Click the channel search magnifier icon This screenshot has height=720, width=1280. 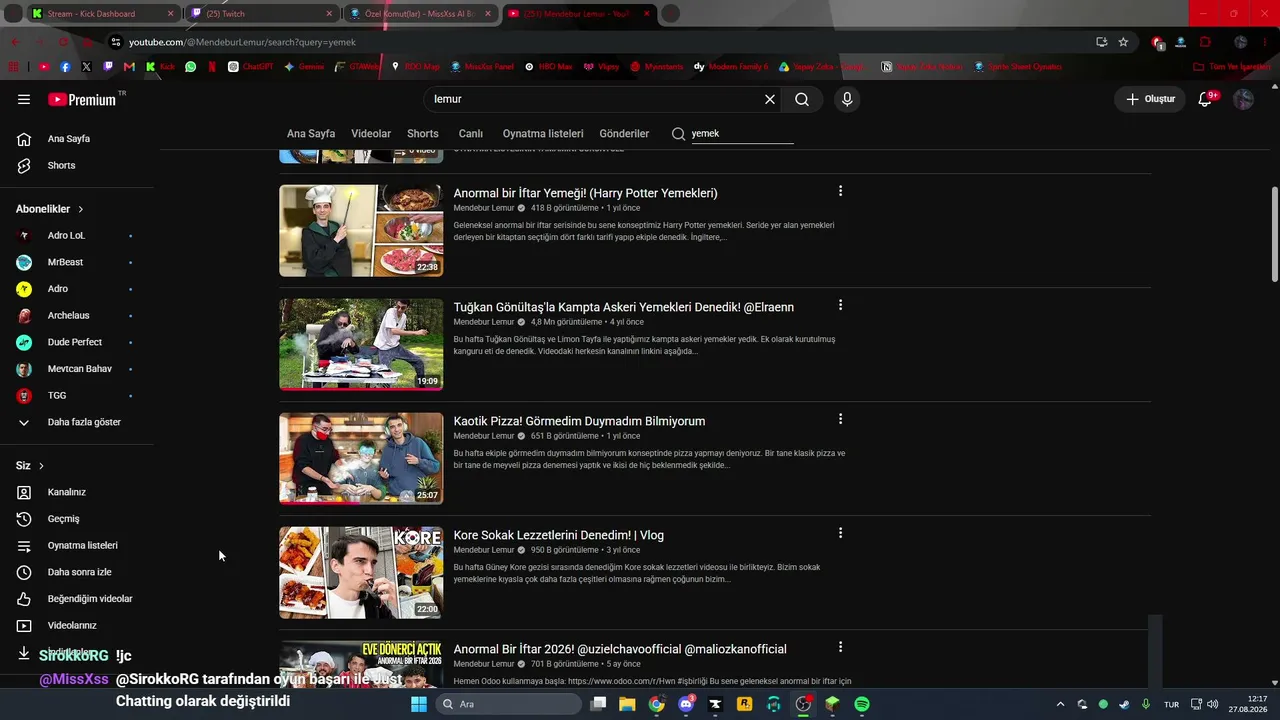[x=678, y=134]
